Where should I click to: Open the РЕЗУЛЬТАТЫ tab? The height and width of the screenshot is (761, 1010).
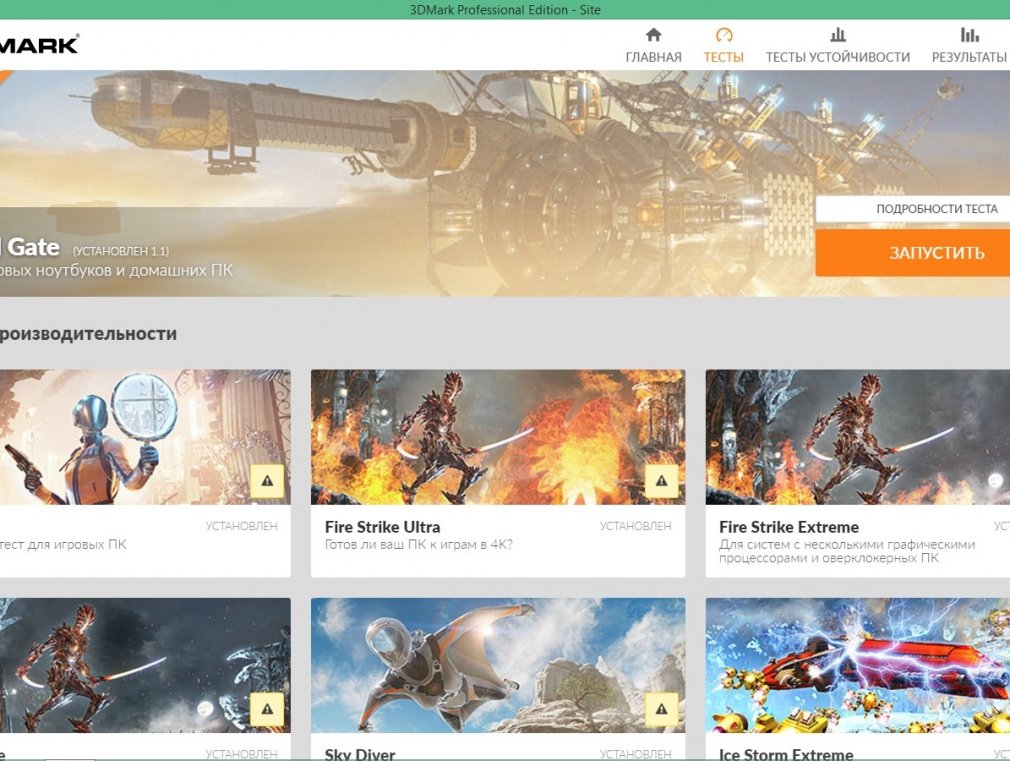click(969, 45)
